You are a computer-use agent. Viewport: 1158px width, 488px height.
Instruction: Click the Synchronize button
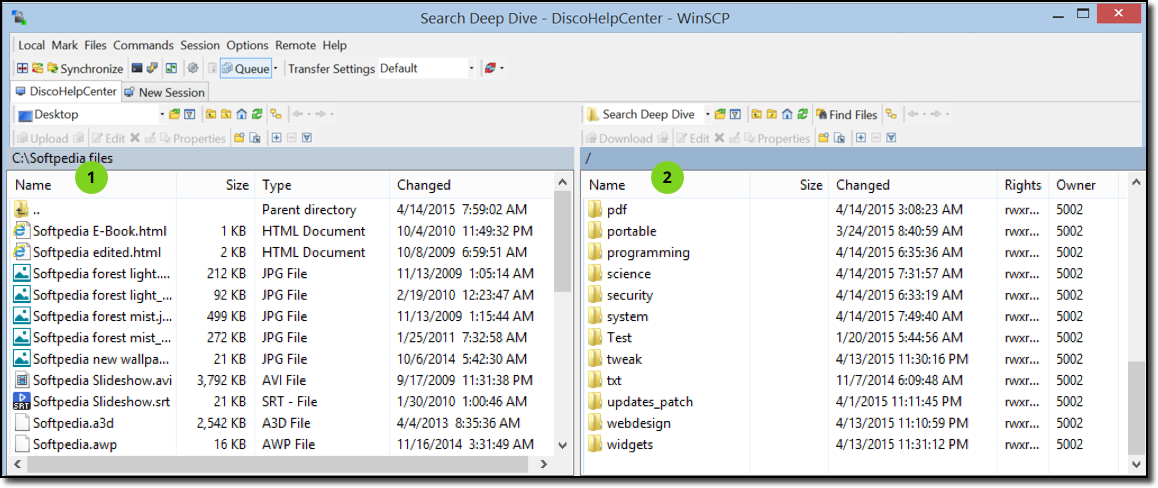(85, 68)
